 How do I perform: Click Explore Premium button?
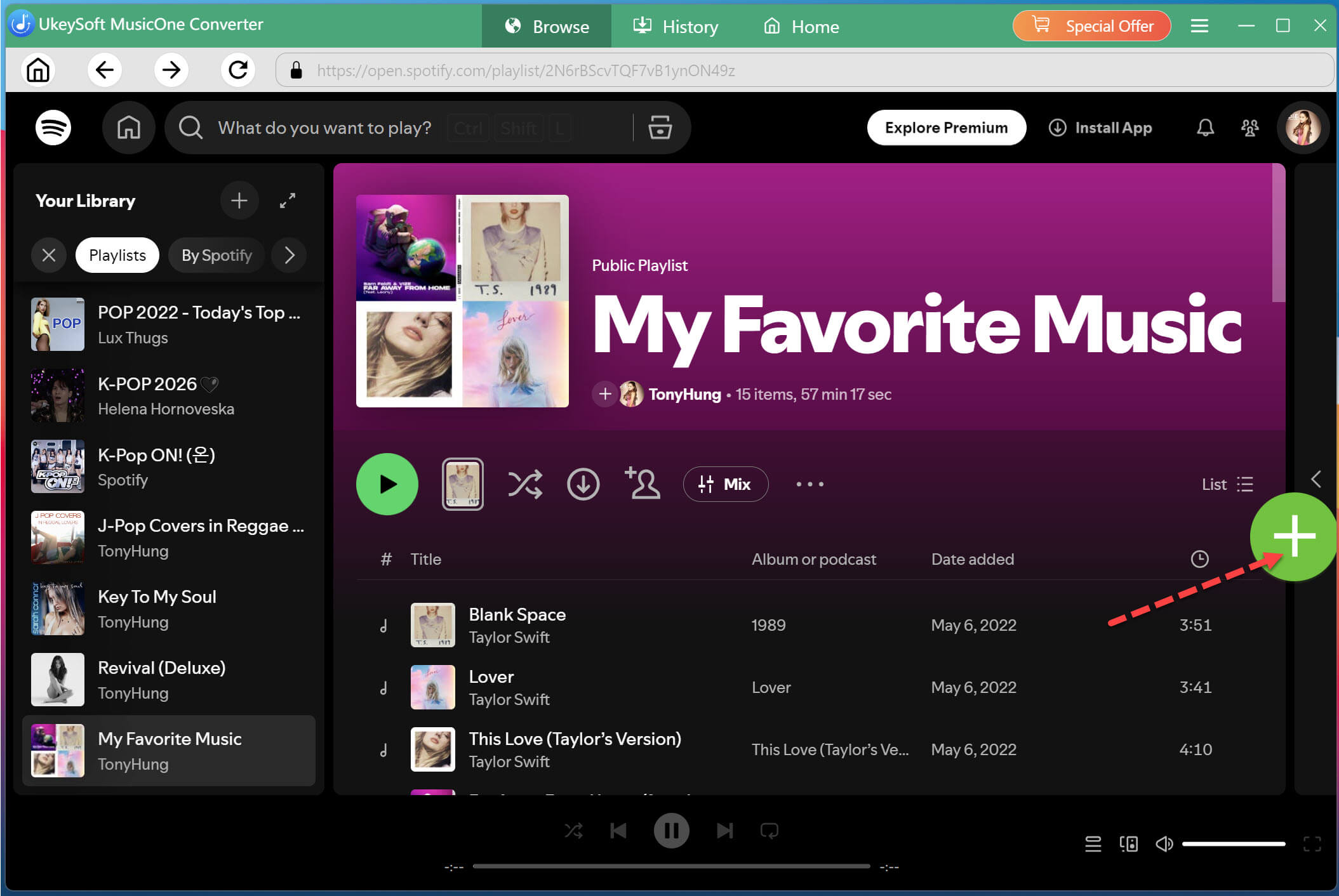pyautogui.click(x=946, y=128)
